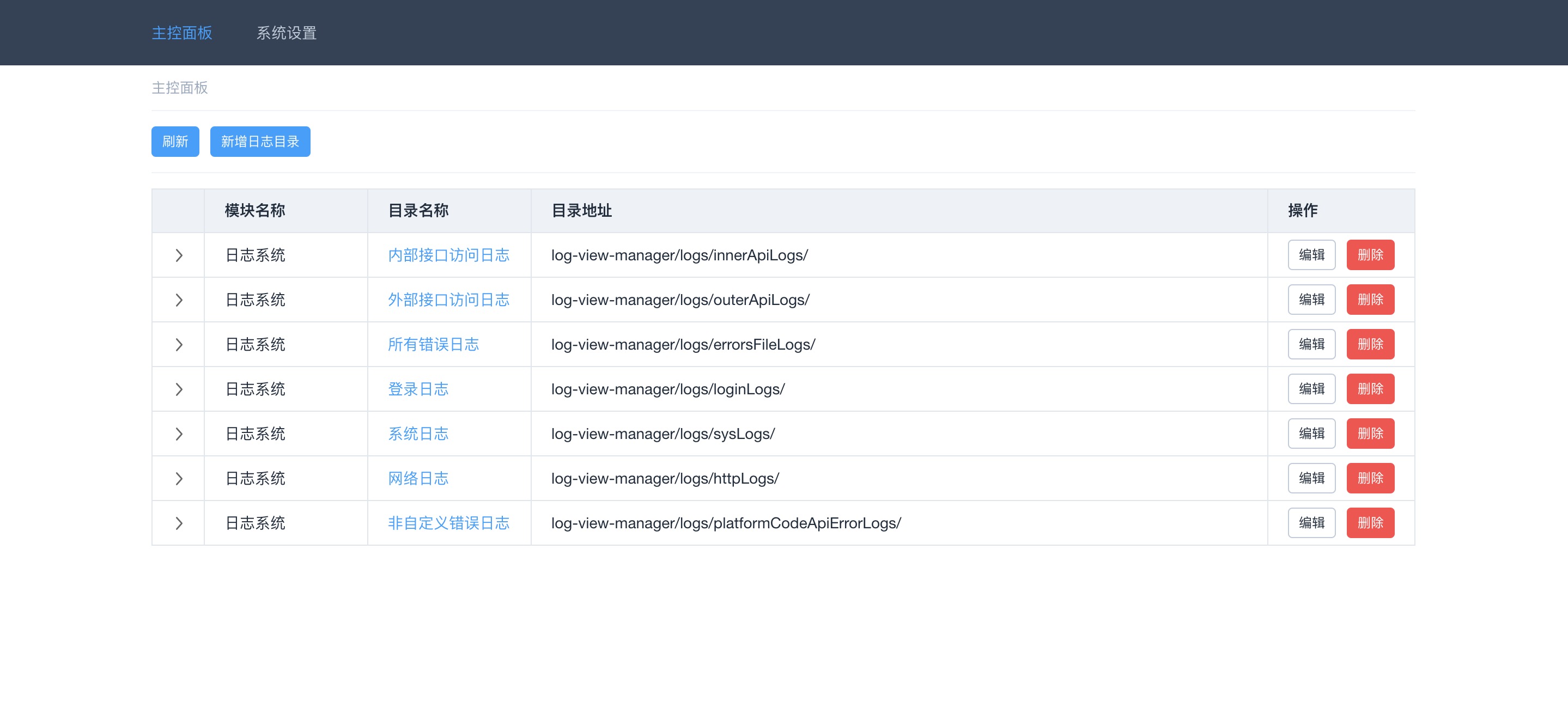This screenshot has height=720, width=1568.
Task: Click the 新增日志目录 button
Action: [260, 141]
